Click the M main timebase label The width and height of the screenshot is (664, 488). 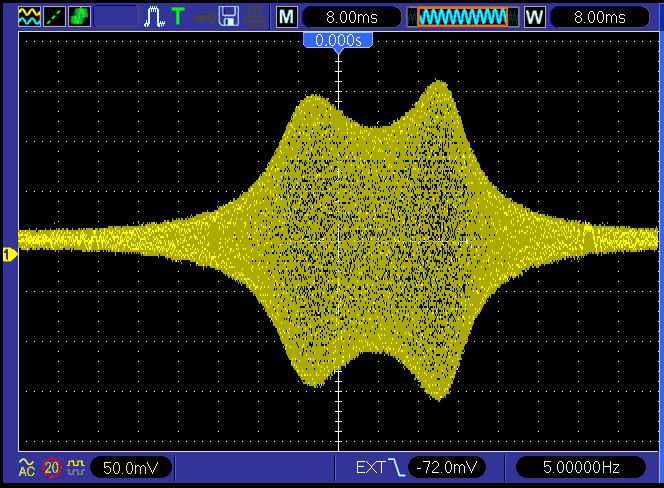click(x=287, y=17)
